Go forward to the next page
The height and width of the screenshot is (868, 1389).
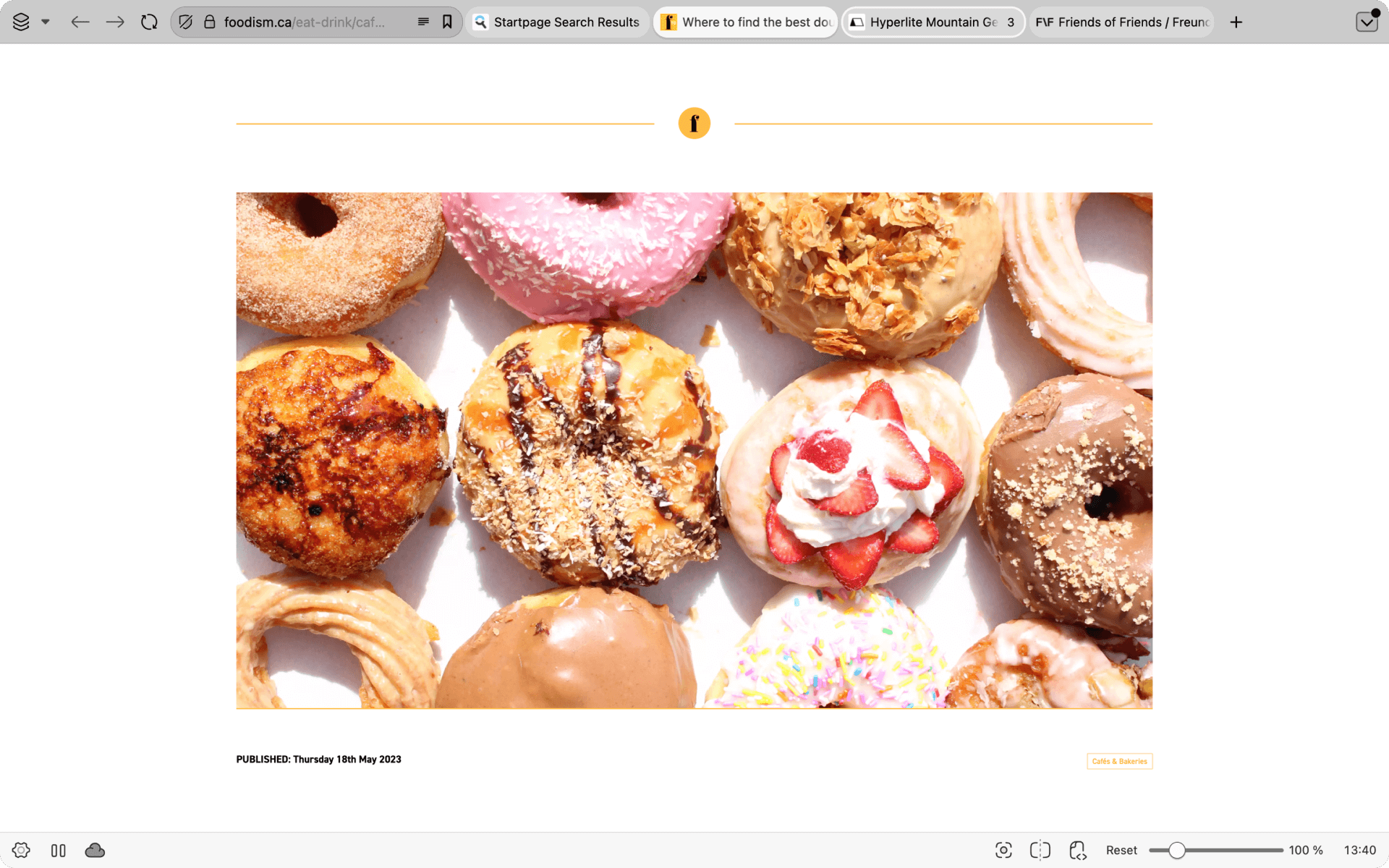click(x=115, y=22)
